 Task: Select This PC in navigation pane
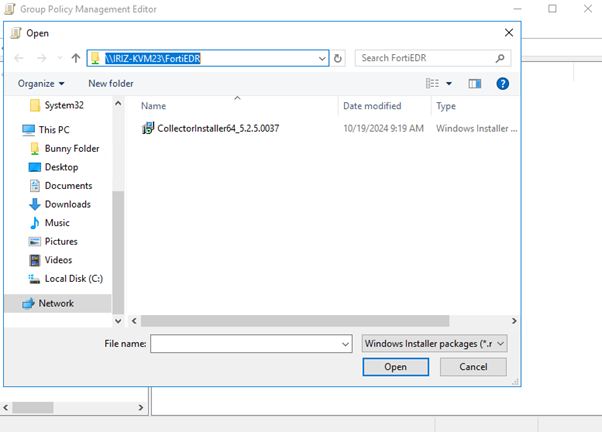coord(54,130)
